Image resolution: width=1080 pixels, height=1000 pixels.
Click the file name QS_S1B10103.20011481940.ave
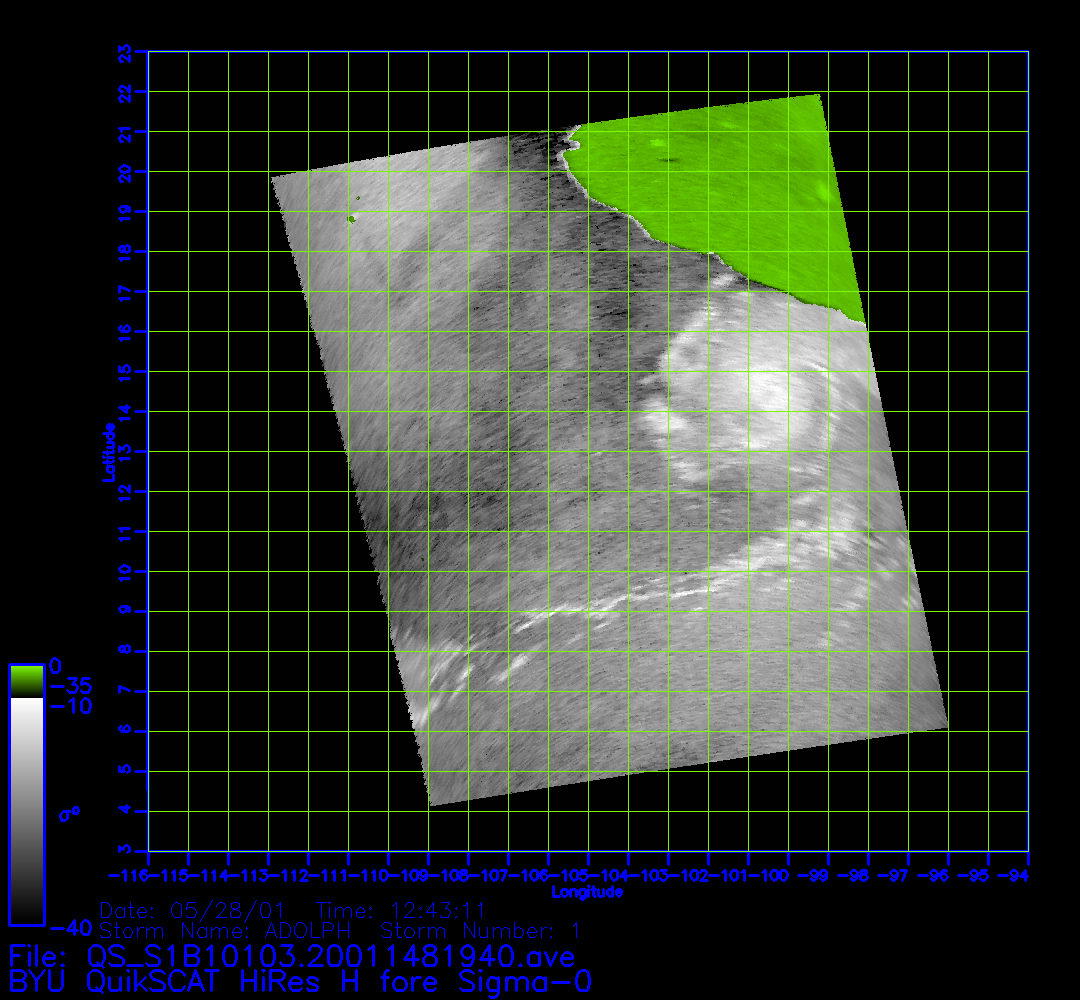pyautogui.click(x=330, y=956)
